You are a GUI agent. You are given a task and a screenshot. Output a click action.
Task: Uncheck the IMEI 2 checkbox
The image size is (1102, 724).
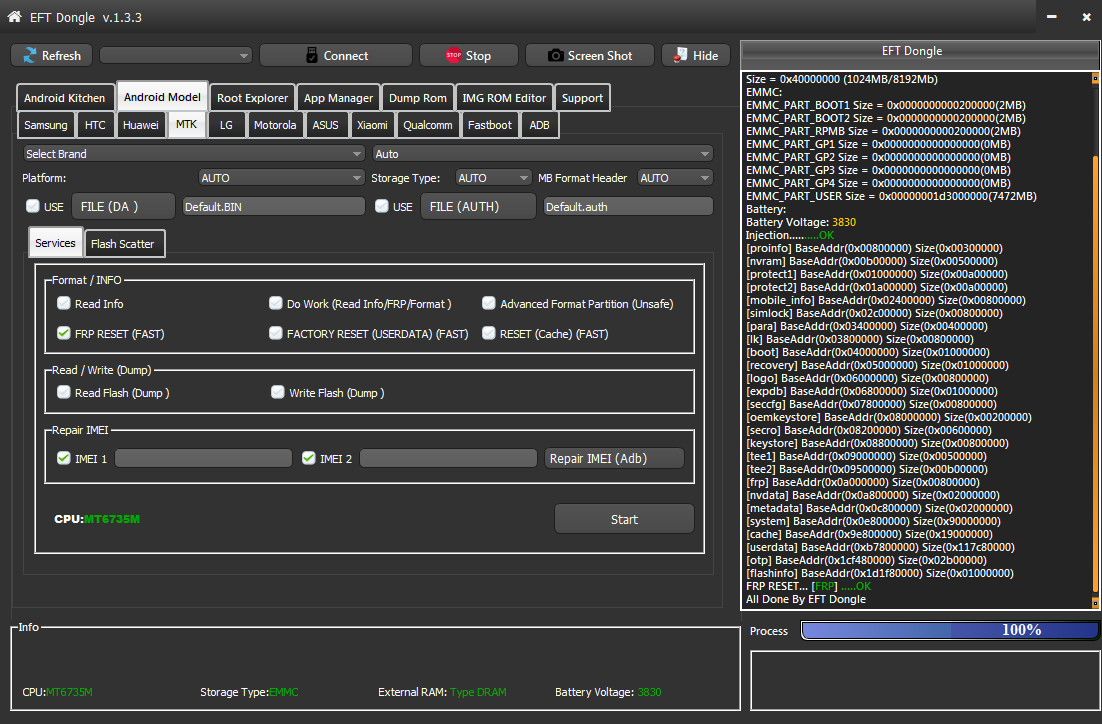[309, 458]
